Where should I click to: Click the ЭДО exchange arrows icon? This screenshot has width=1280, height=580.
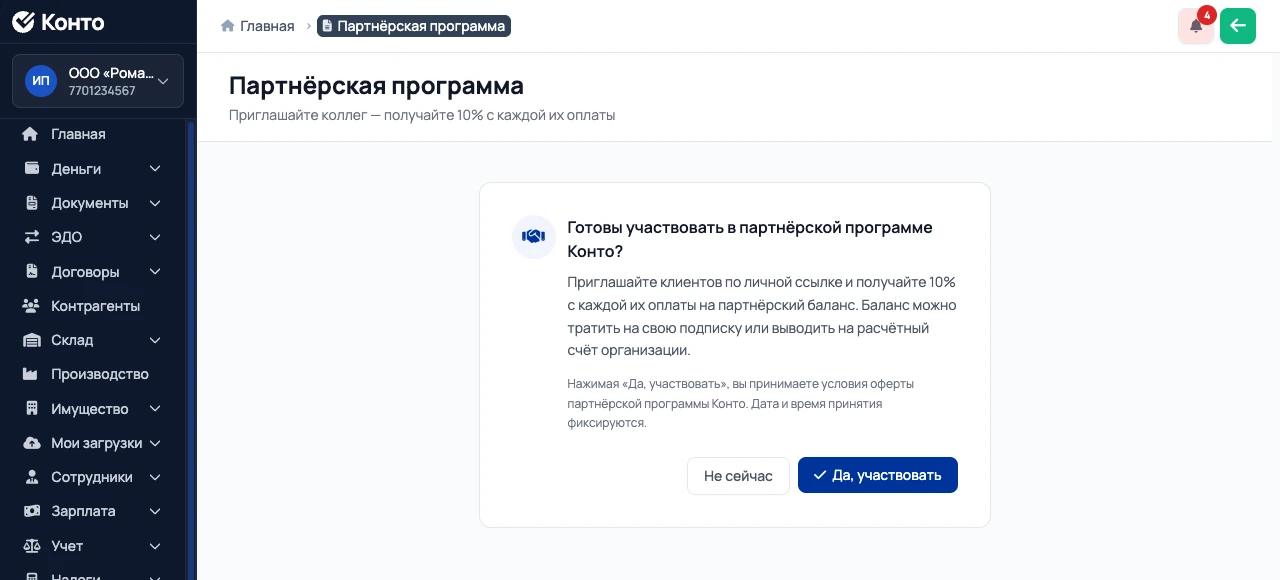coord(31,237)
